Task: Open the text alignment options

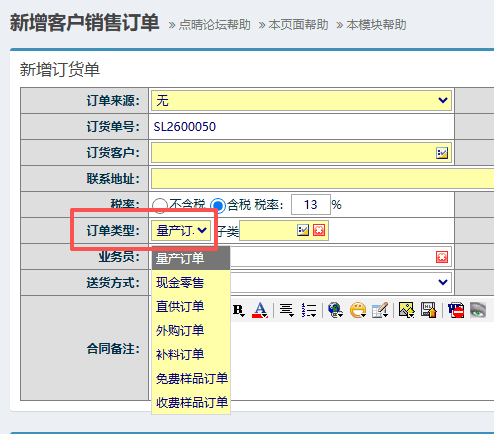Action: click(x=286, y=310)
